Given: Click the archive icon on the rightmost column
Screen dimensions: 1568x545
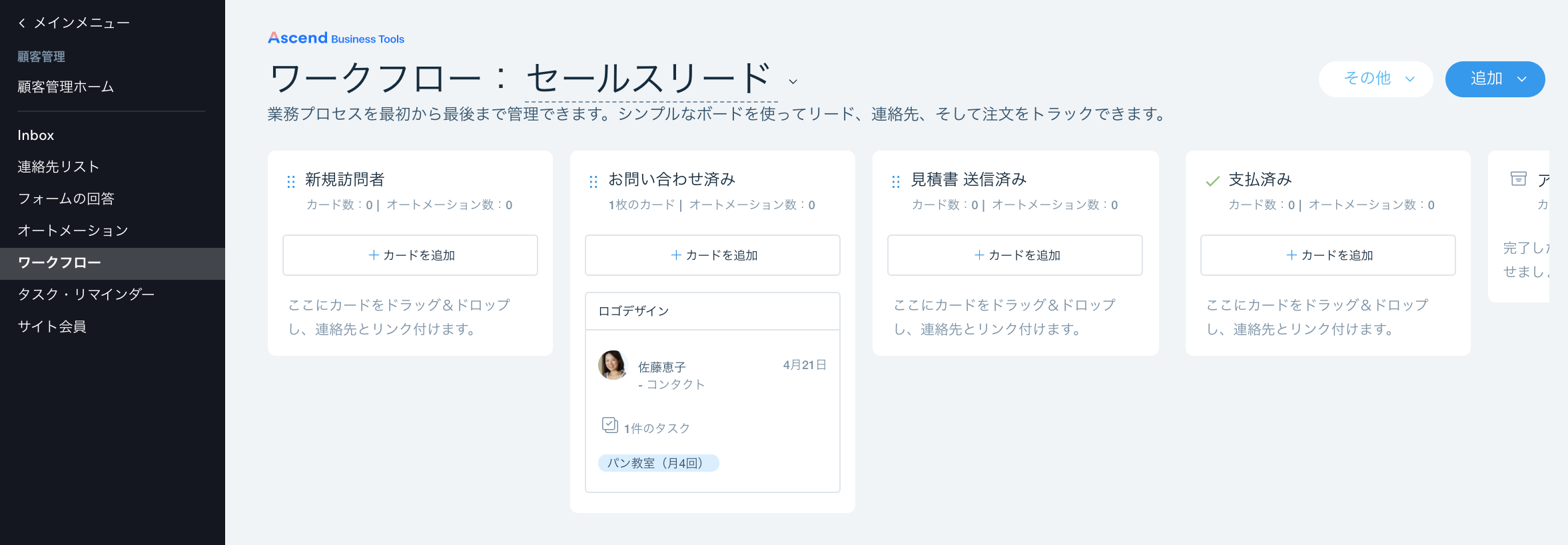Looking at the screenshot, I should (x=1520, y=179).
